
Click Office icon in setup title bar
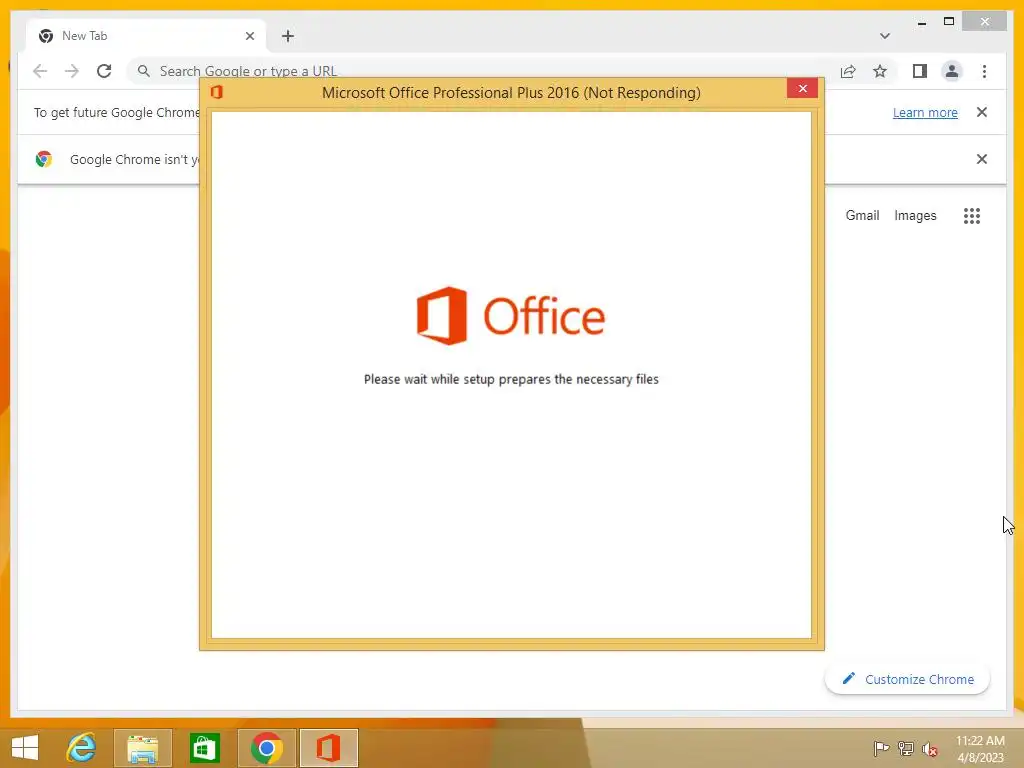tap(217, 92)
